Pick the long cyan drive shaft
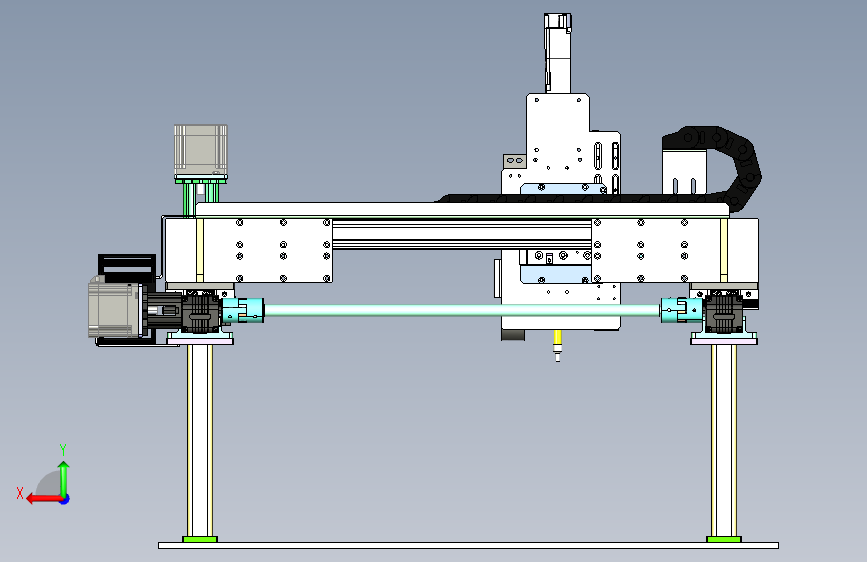Viewport: 867px width, 562px height. click(462, 310)
